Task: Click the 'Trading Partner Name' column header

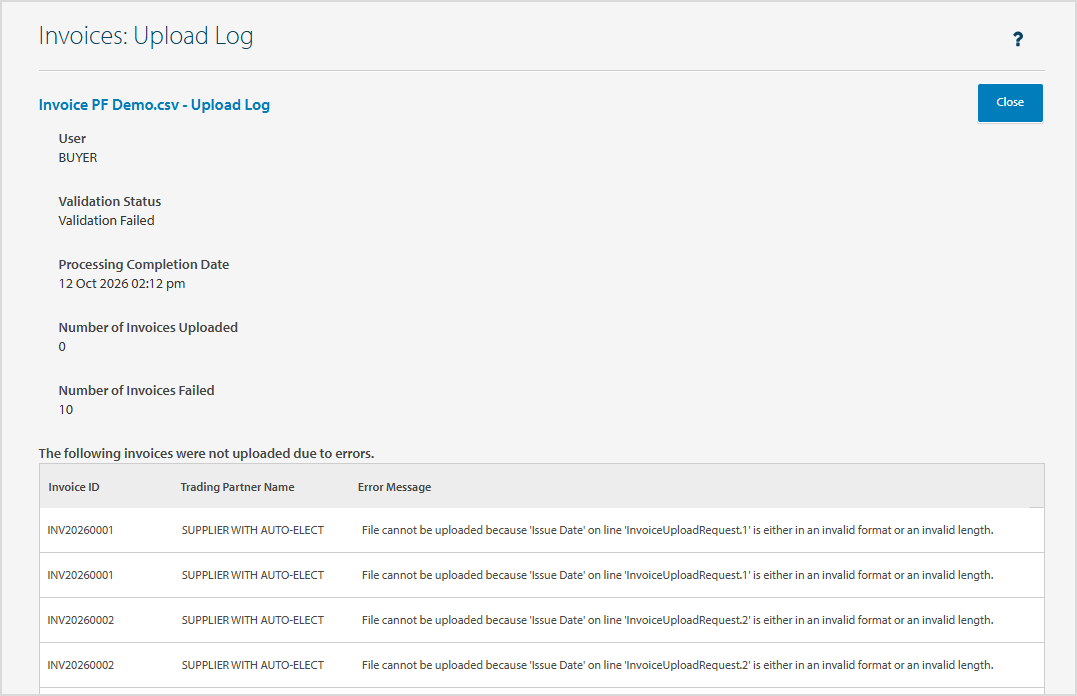Action: pos(237,487)
